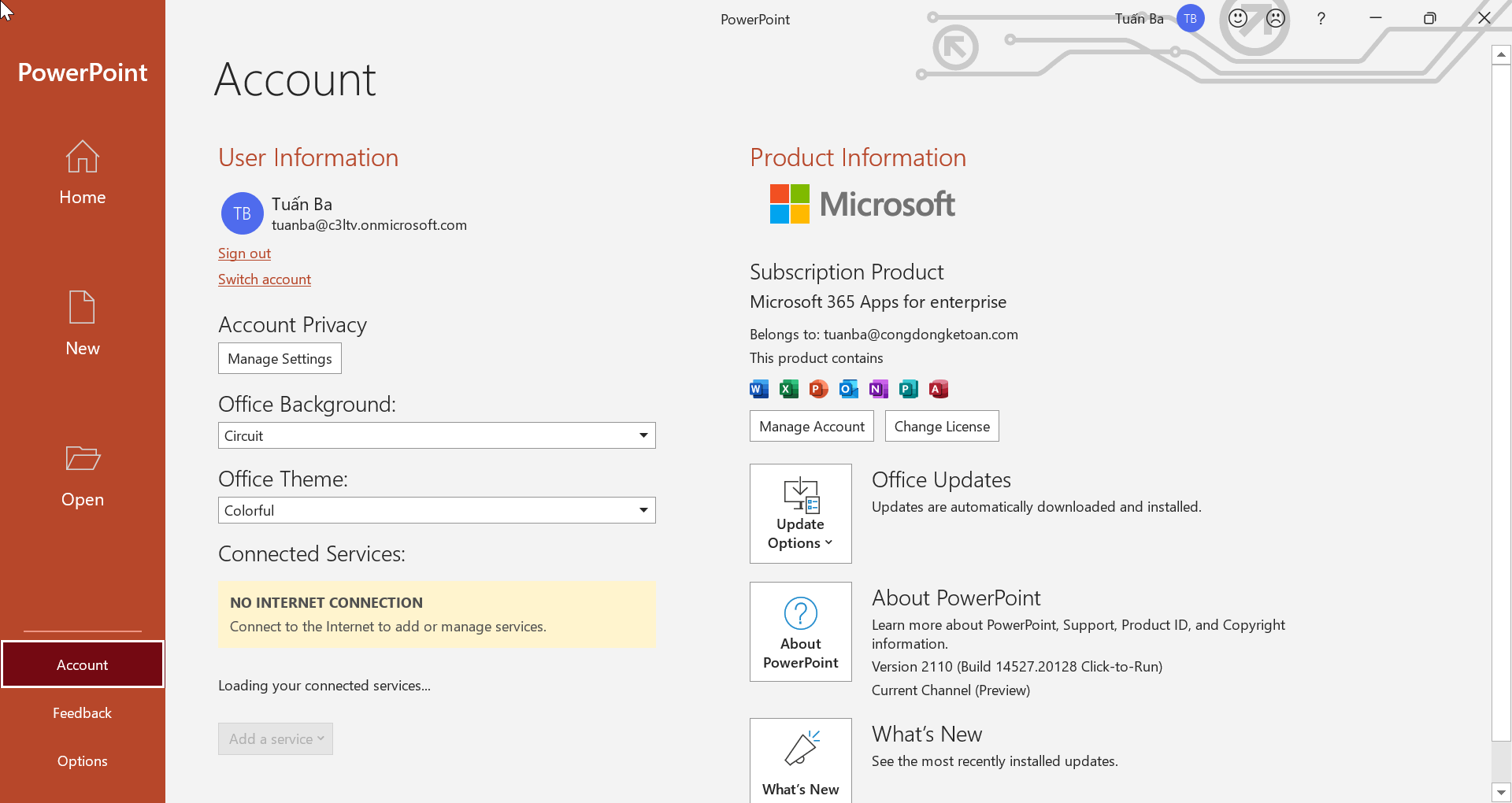Open Help question mark icon

(1321, 18)
